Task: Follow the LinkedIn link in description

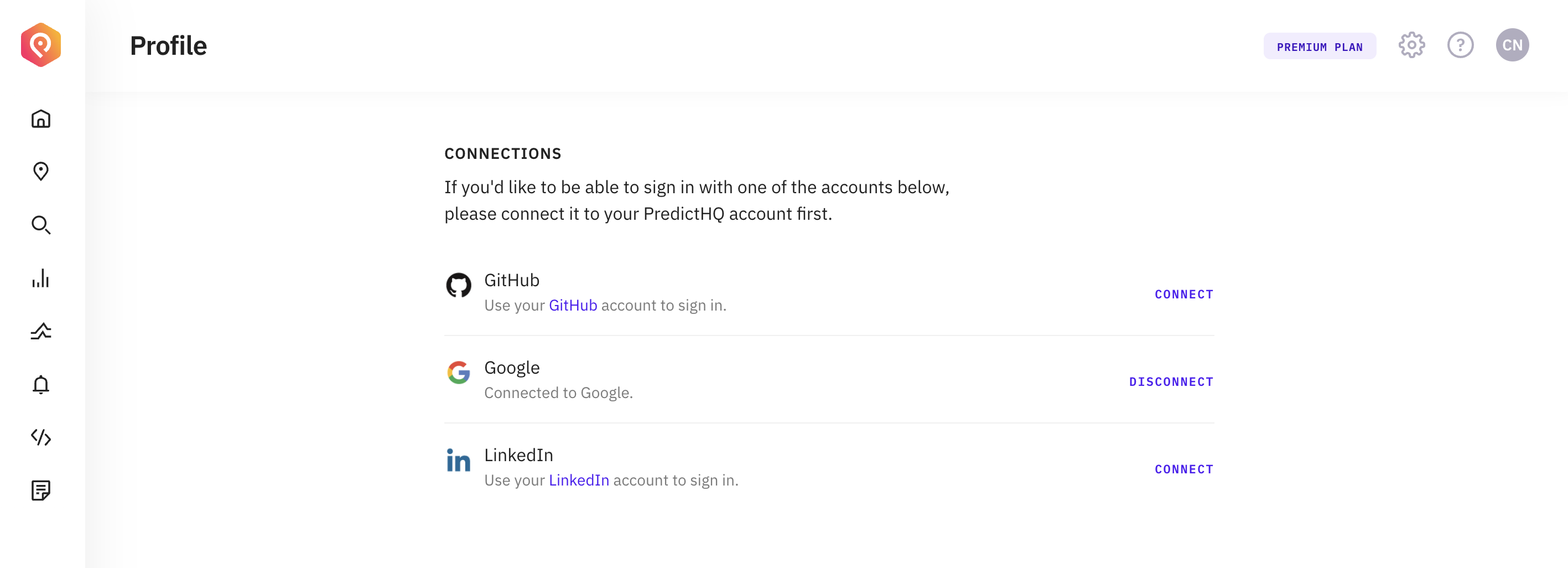Action: (579, 481)
